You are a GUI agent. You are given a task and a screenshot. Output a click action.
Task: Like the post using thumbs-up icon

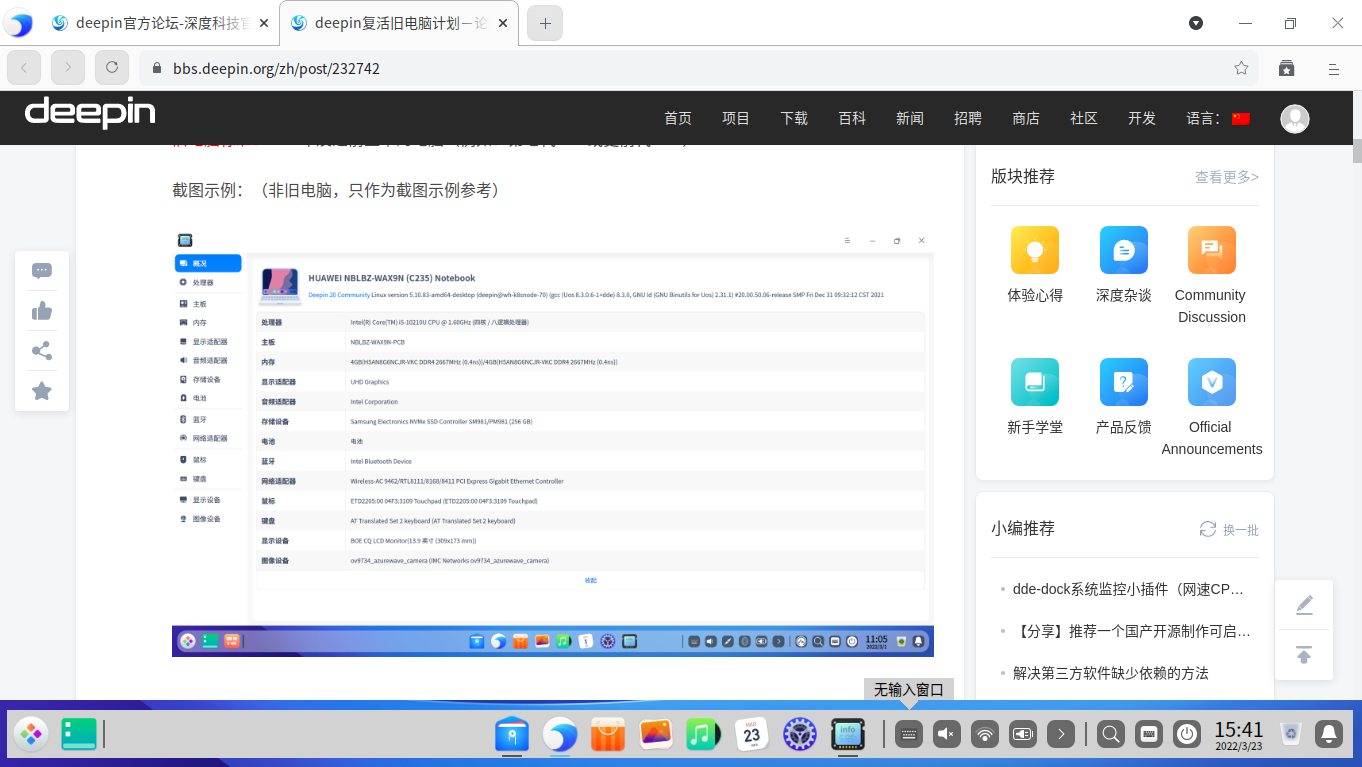pyautogui.click(x=42, y=310)
